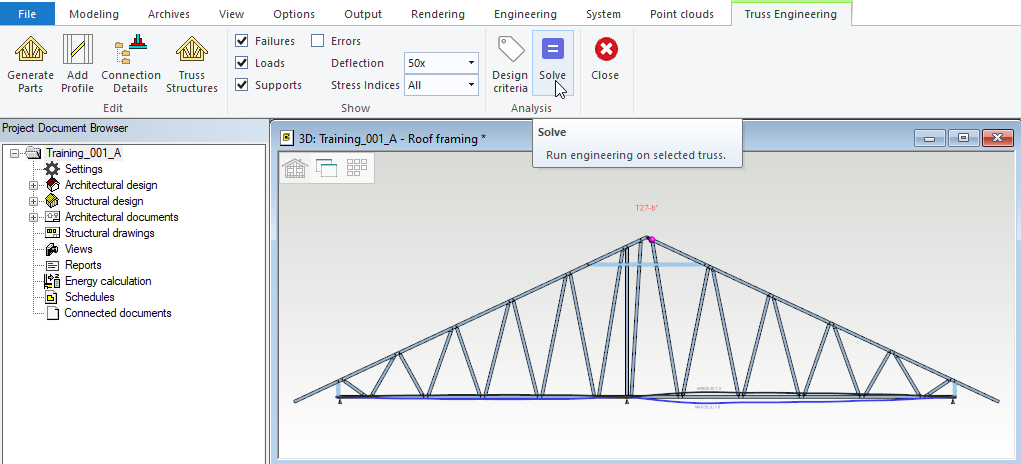Select Structural drawings in browser tree
The width and height of the screenshot is (1021, 464).
coord(109,233)
